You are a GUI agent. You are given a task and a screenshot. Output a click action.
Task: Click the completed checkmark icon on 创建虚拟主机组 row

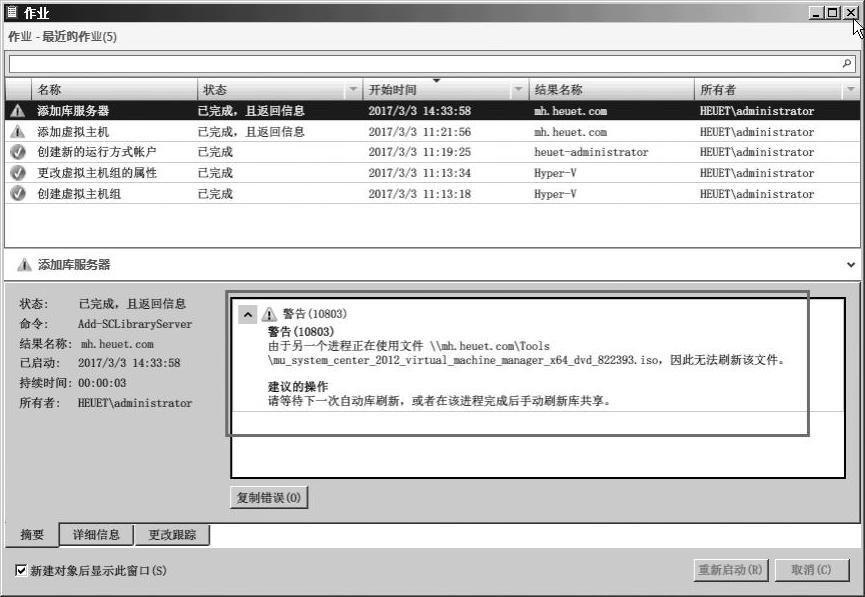tap(18, 194)
